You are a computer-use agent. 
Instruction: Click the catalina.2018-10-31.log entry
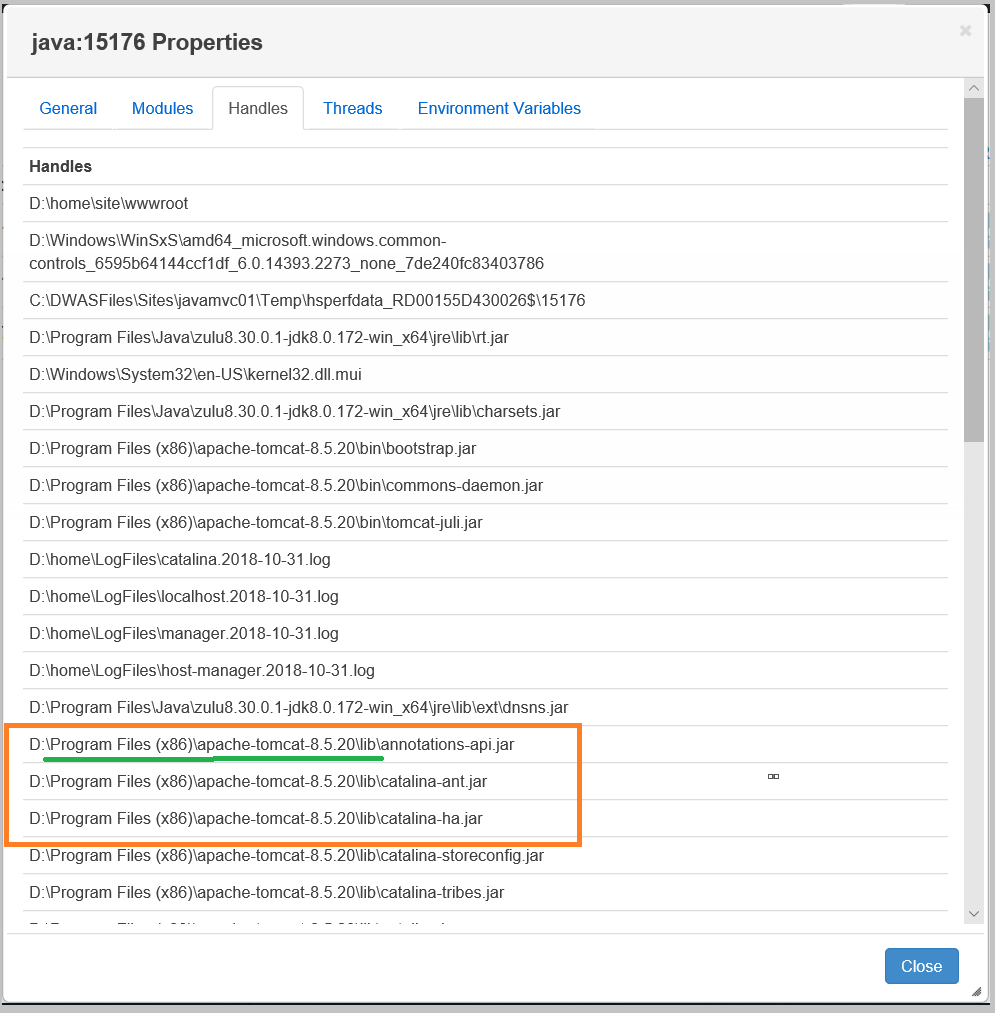coord(180,559)
